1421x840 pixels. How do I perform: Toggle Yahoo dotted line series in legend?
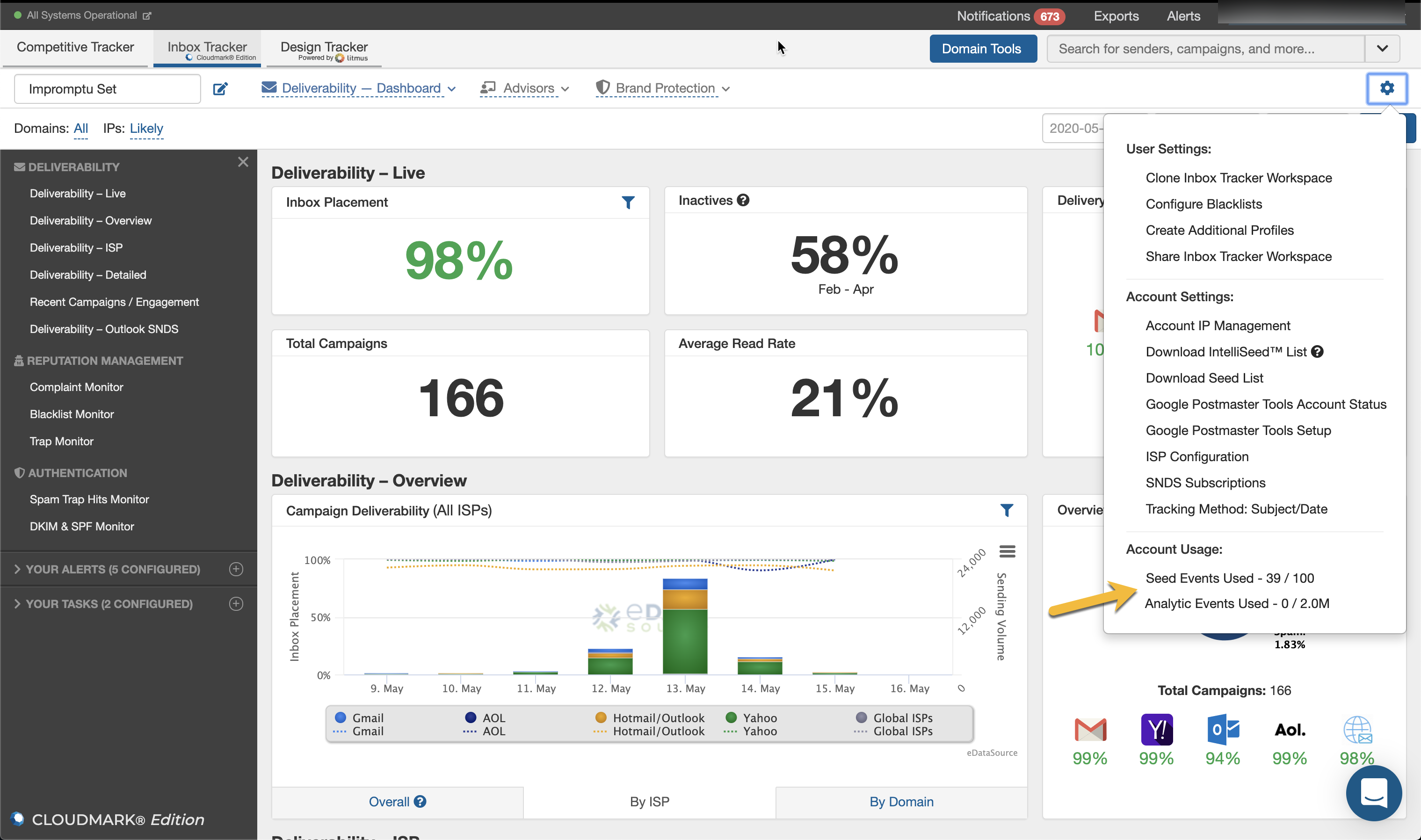point(751,731)
